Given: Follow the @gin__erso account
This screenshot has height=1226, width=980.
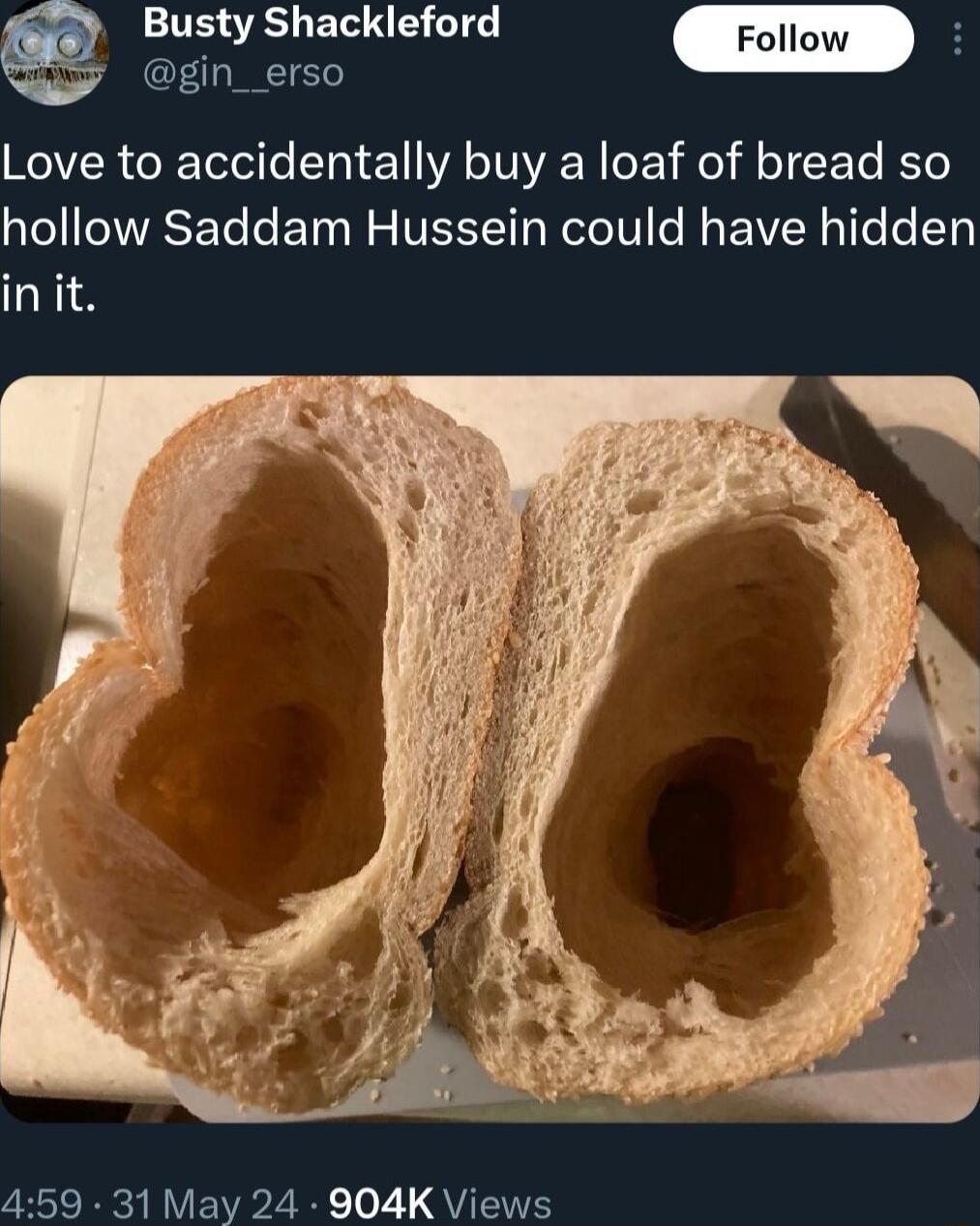Looking at the screenshot, I should [x=793, y=39].
